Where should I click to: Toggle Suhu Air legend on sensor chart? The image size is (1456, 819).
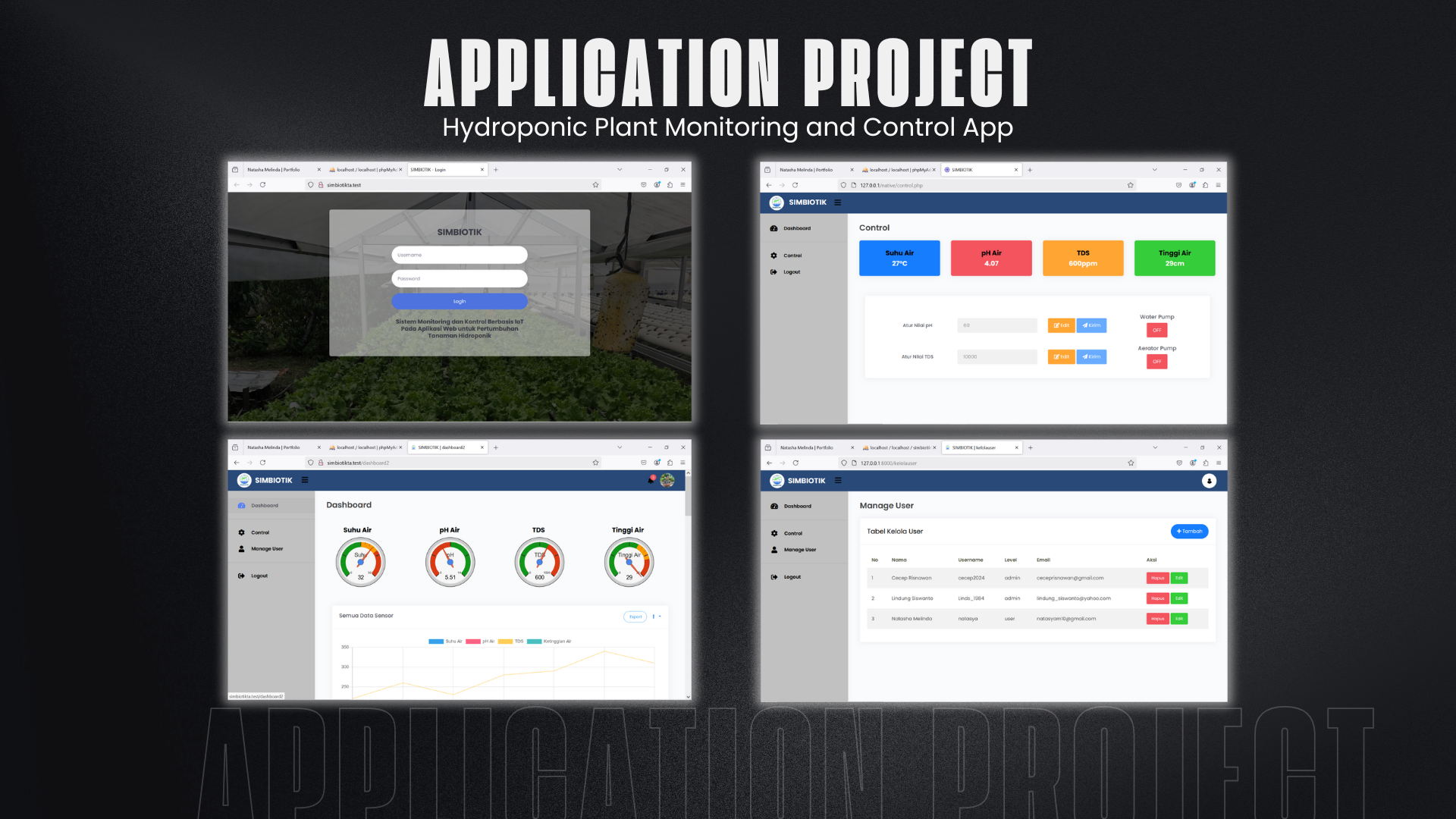pyautogui.click(x=445, y=642)
